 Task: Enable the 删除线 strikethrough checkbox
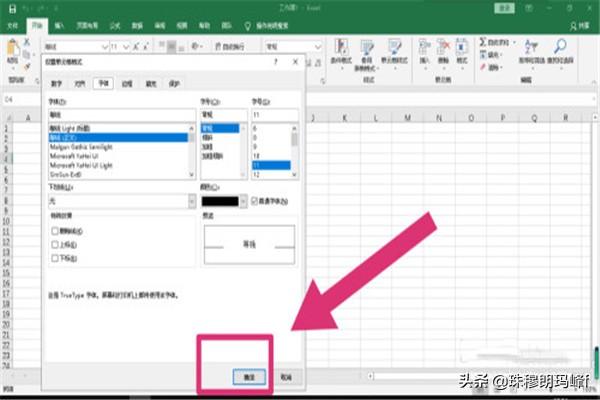[54, 230]
